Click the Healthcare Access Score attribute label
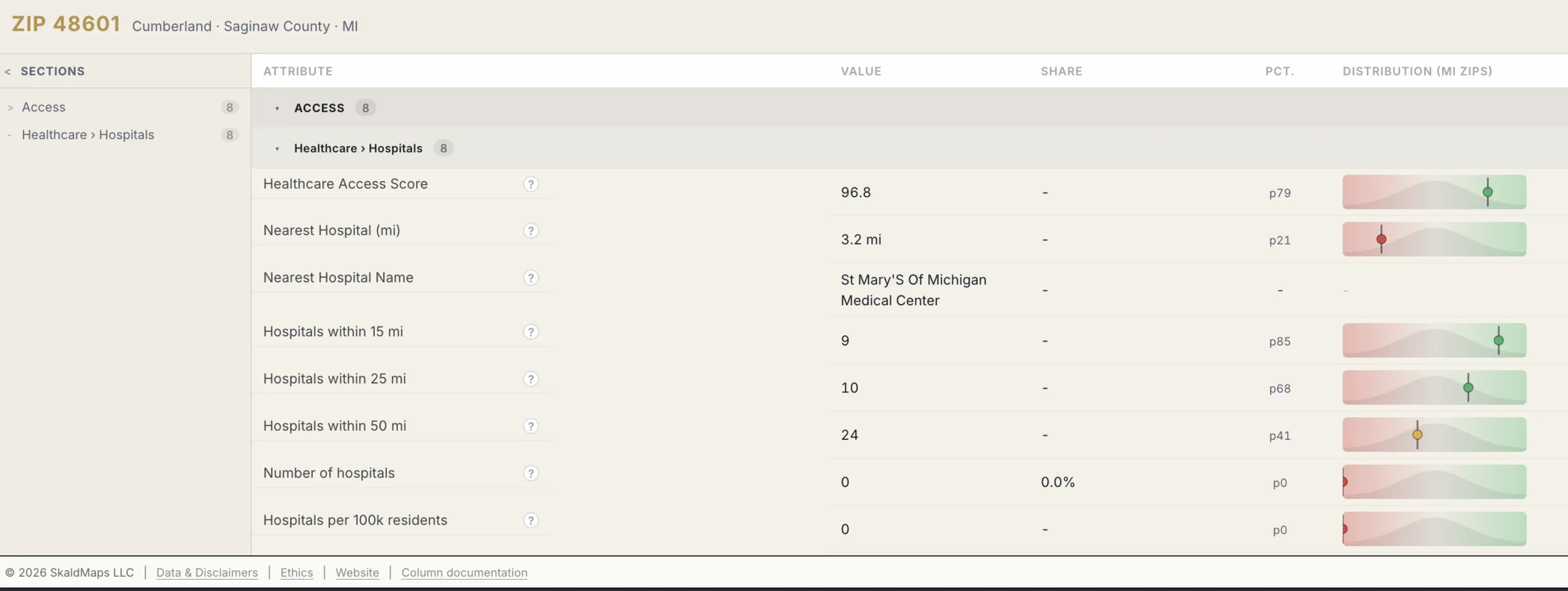This screenshot has width=1568, height=591. pos(345,184)
